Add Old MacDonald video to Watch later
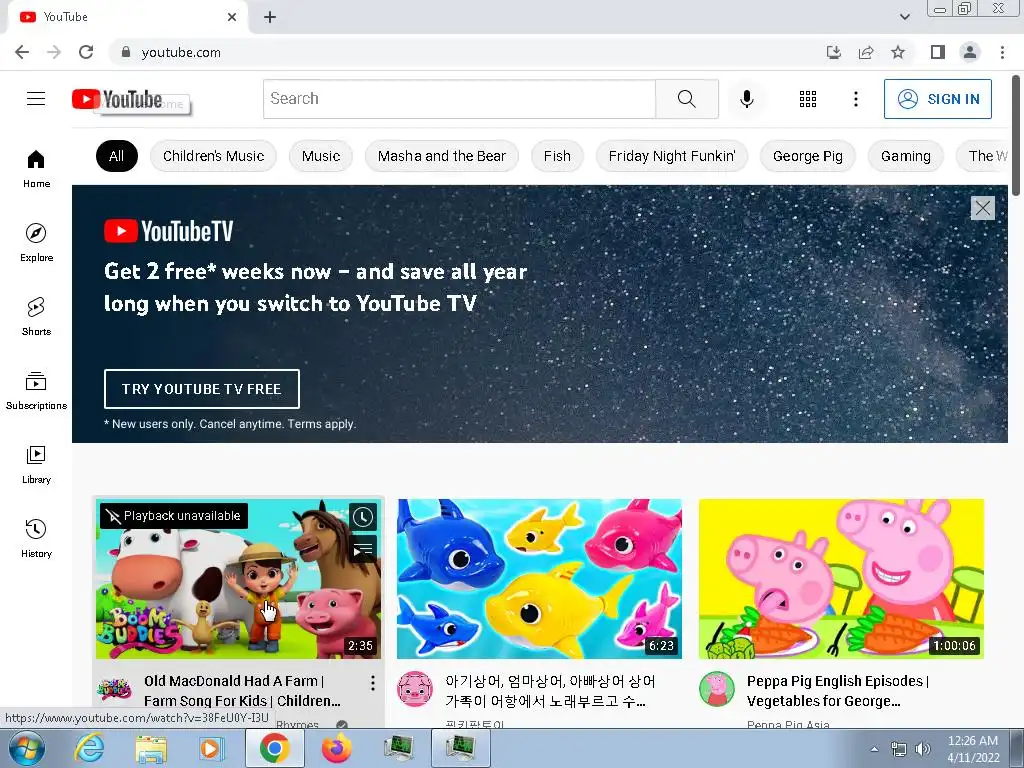The width and height of the screenshot is (1024, 768). tap(363, 517)
